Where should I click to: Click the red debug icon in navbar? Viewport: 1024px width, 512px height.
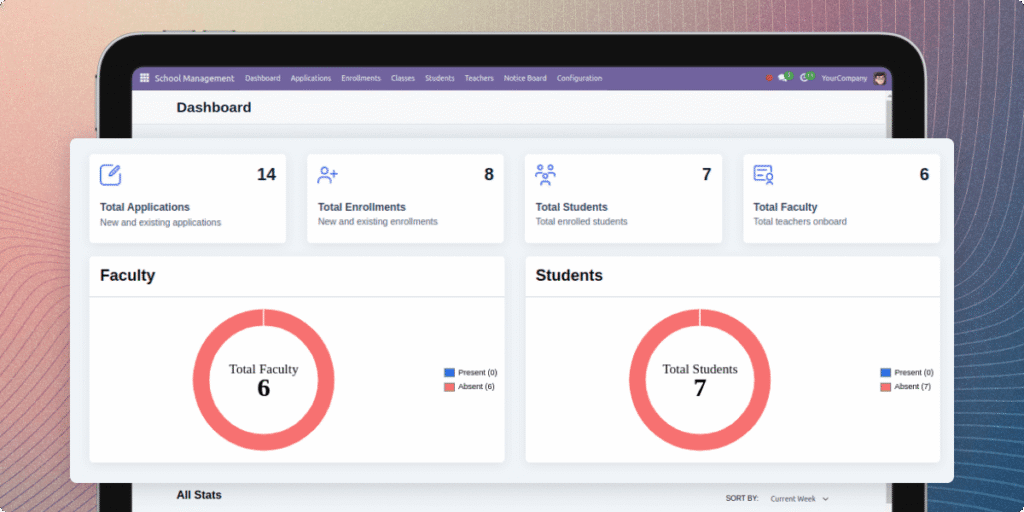coord(769,78)
